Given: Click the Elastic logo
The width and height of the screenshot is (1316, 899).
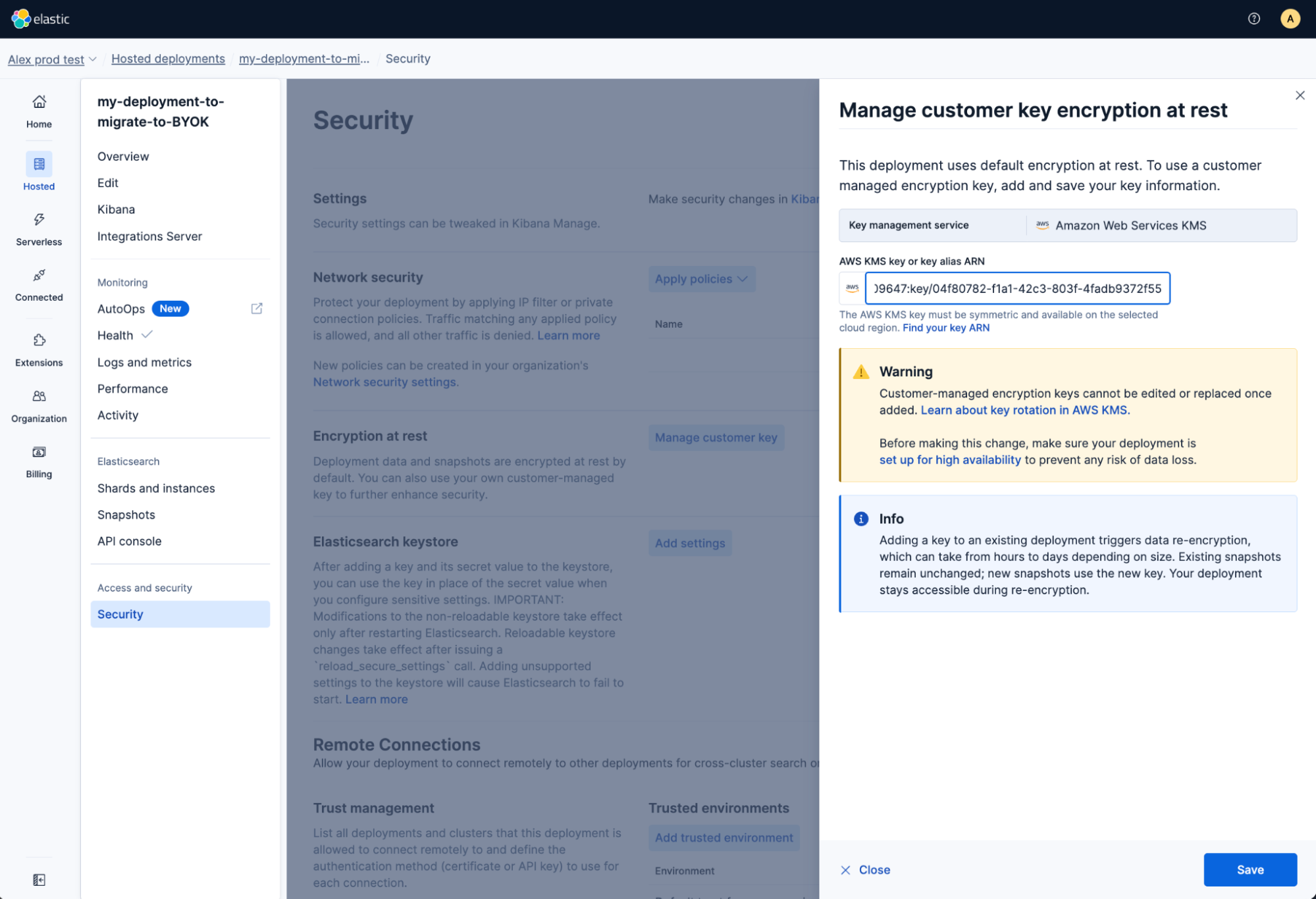Looking at the screenshot, I should (41, 19).
